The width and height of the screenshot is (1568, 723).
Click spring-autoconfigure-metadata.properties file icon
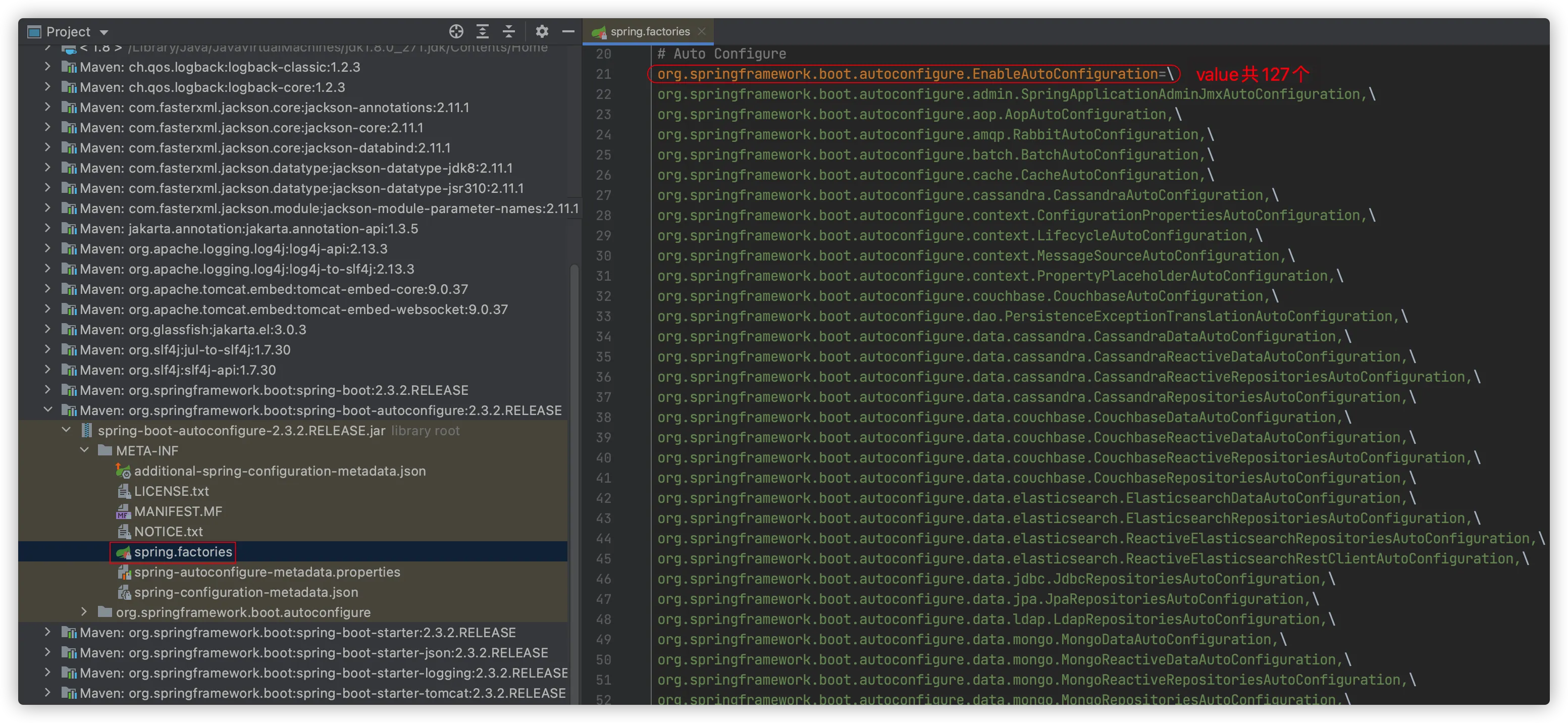124,572
